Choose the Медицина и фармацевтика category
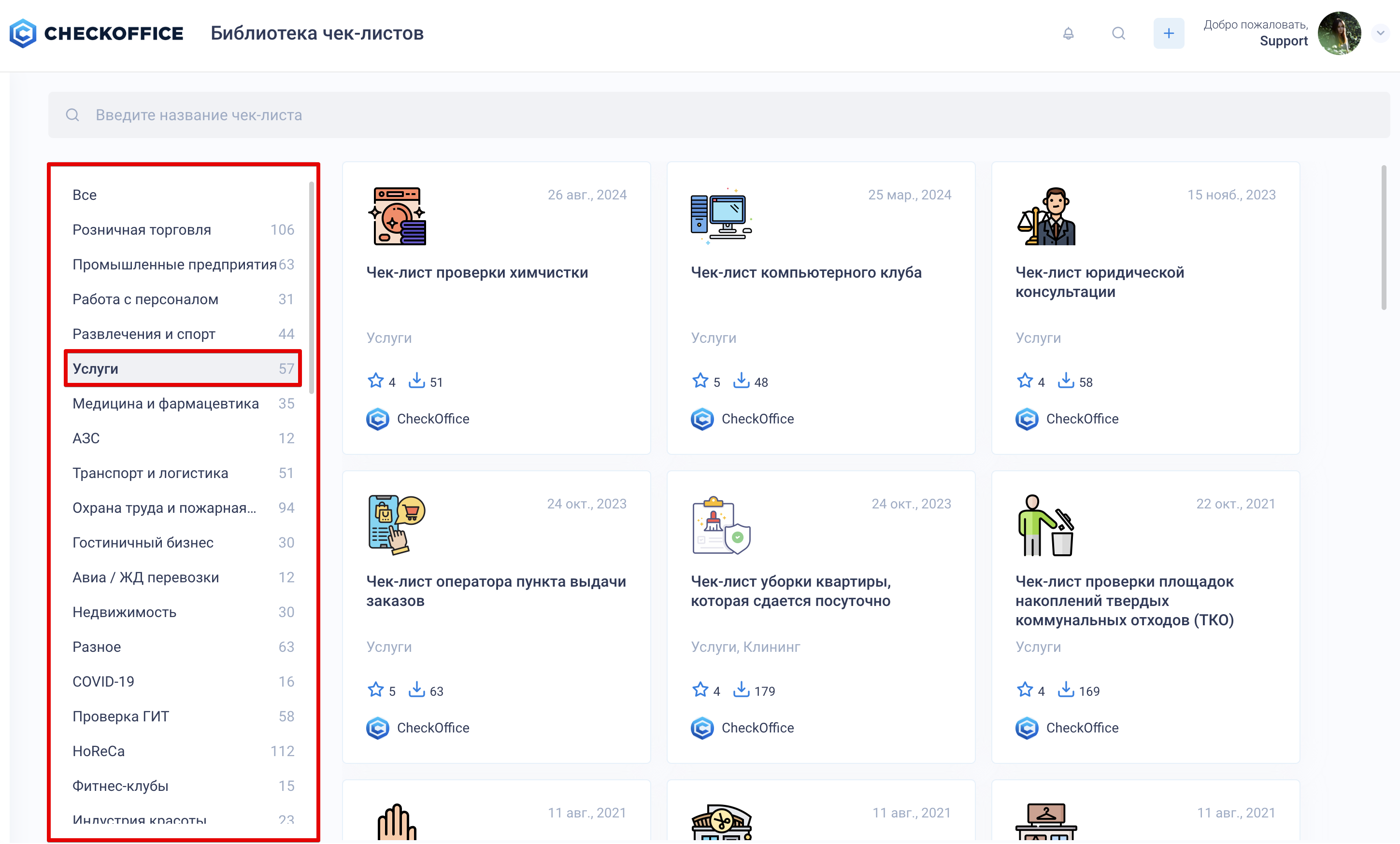 pos(165,404)
